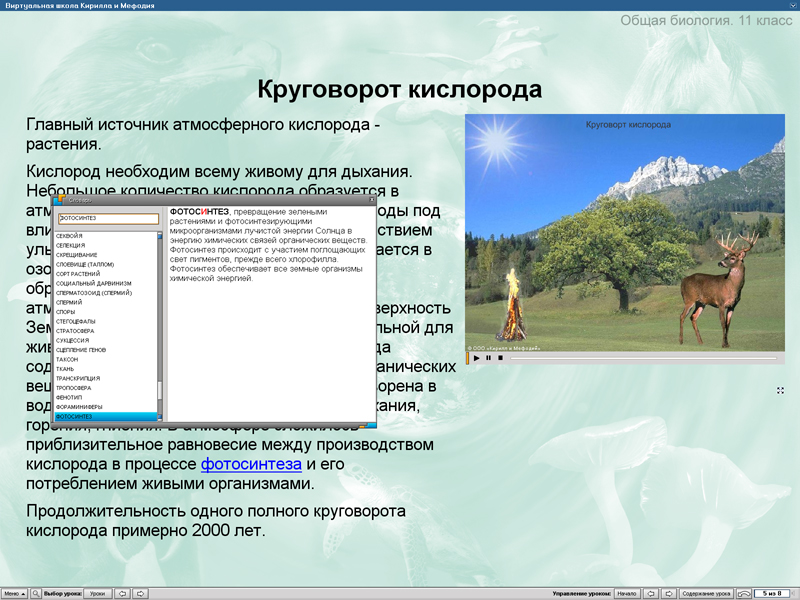The width and height of the screenshot is (800, 600).
Task: Go to previous lesson with left arrow
Action: (122, 592)
